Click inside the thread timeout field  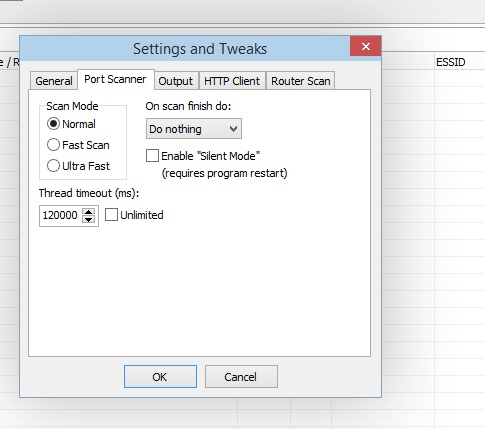tap(61, 215)
